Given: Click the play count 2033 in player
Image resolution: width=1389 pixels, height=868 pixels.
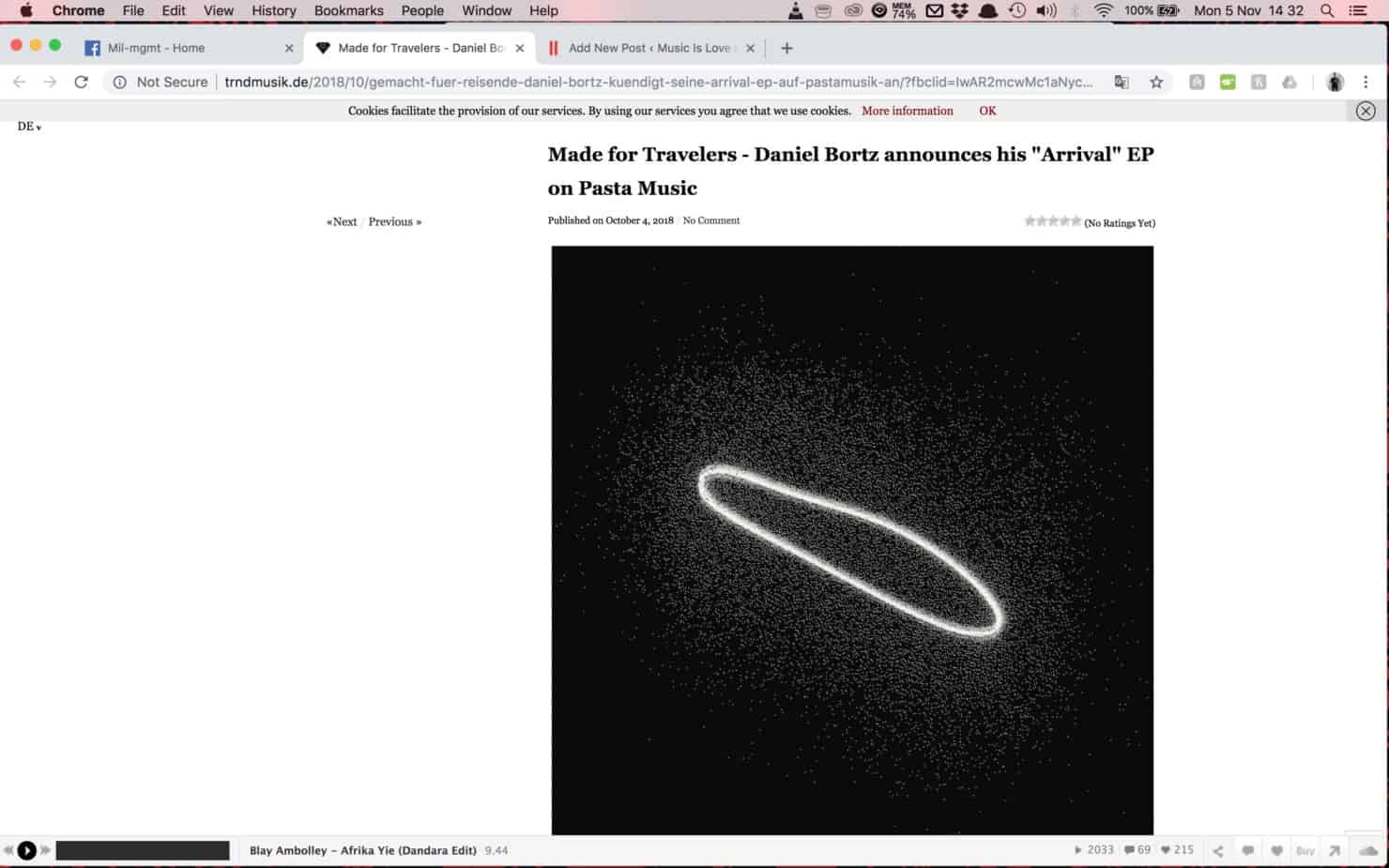Looking at the screenshot, I should (x=1093, y=850).
